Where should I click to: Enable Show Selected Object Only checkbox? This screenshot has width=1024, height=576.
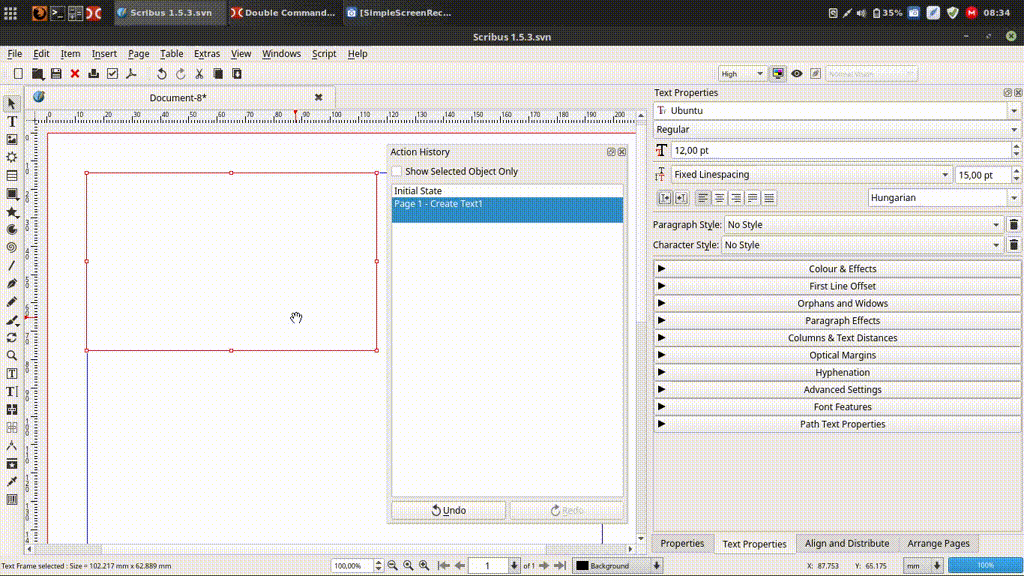pos(397,172)
